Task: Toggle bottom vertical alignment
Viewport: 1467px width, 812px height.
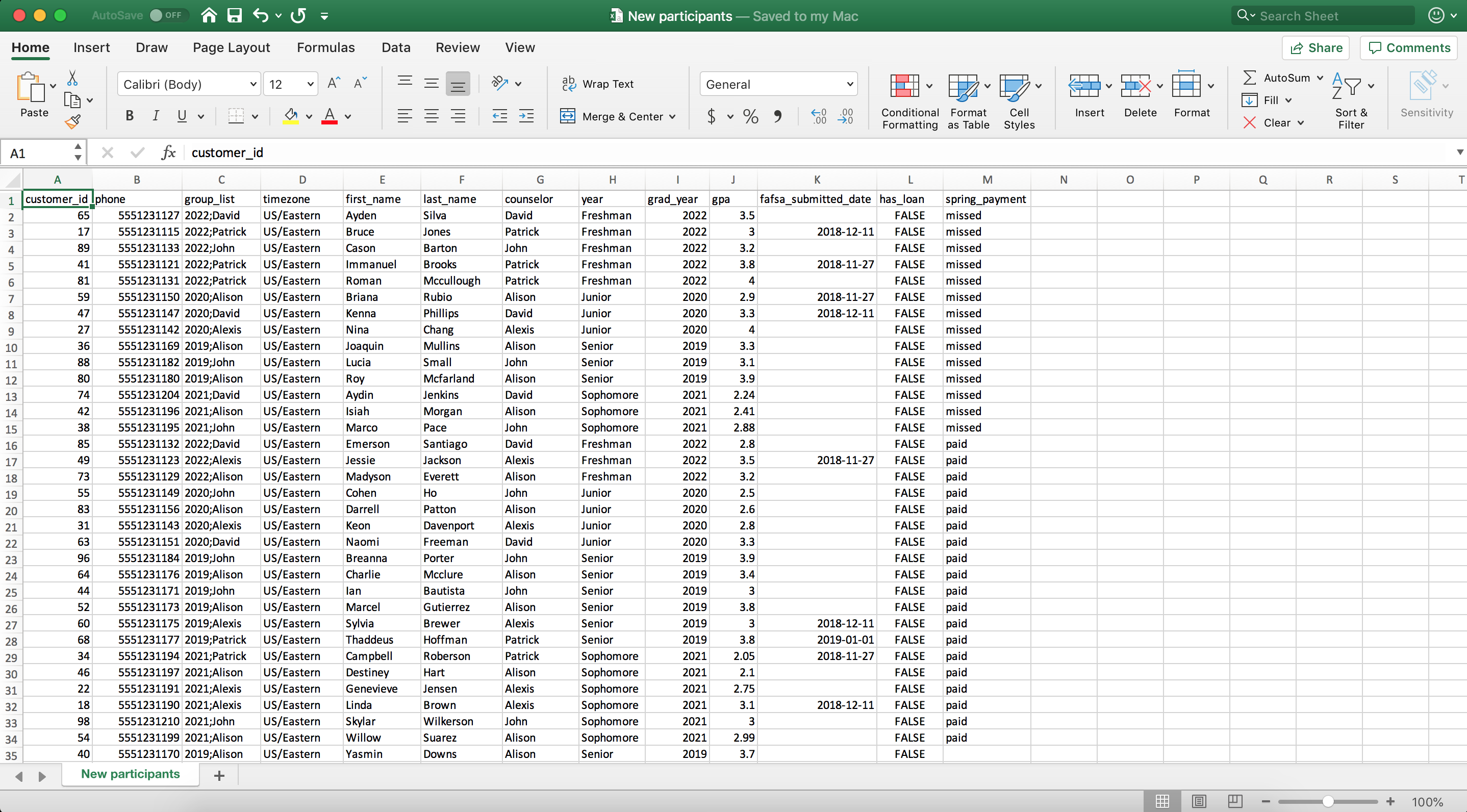Action: pos(458,84)
